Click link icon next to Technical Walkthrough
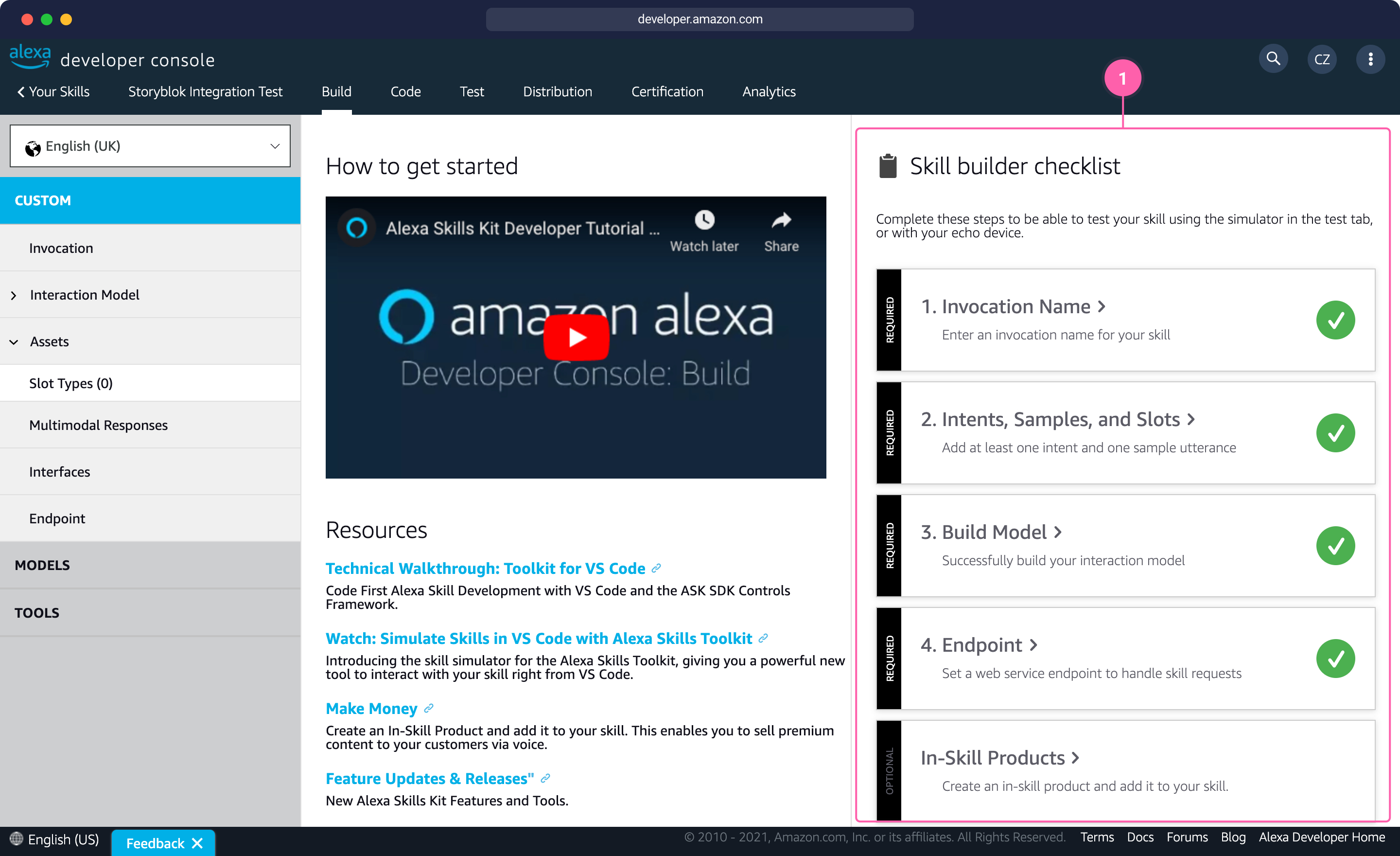1400x856 pixels. pyautogui.click(x=656, y=569)
